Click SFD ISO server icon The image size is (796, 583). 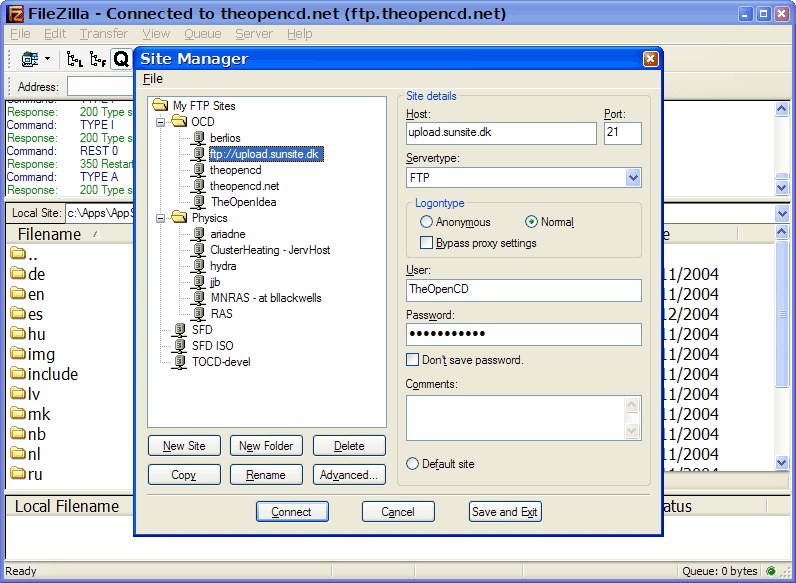pyautogui.click(x=179, y=345)
